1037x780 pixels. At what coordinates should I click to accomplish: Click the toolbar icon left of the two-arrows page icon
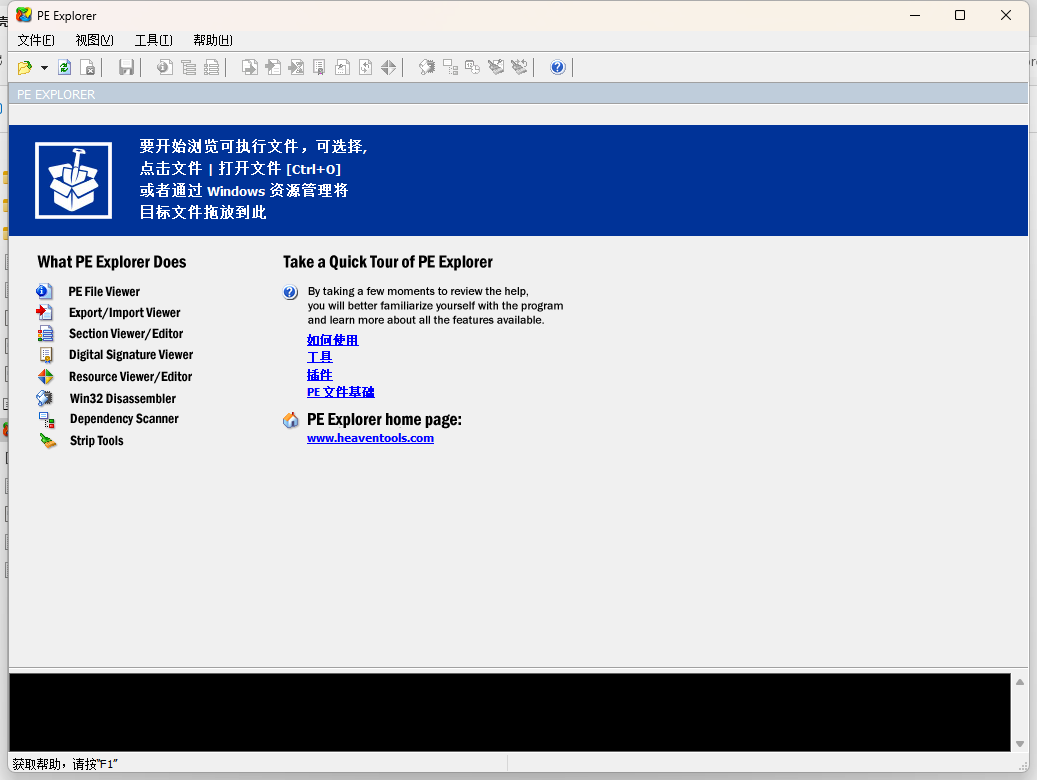pos(343,67)
